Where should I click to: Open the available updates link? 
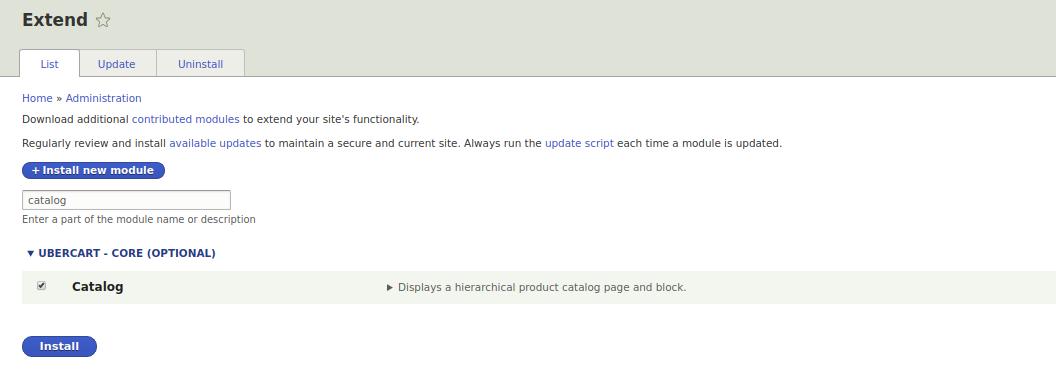click(x=215, y=144)
